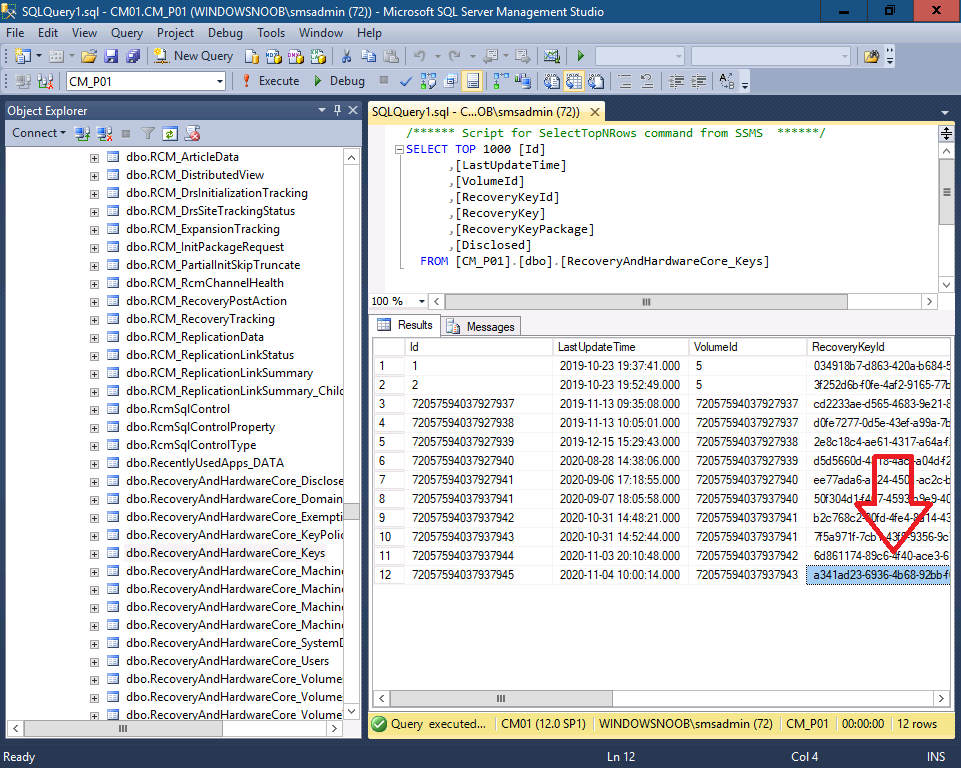Parse the query with the blue checkmark
Viewport: 961px width, 768px height.
[x=406, y=81]
